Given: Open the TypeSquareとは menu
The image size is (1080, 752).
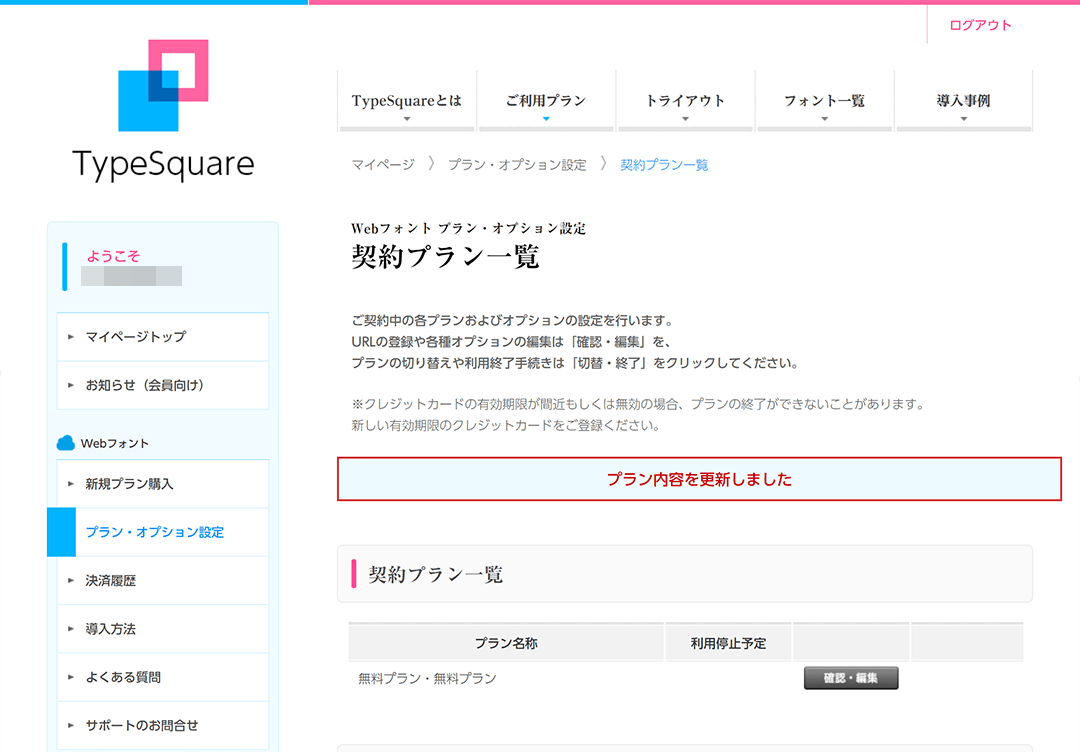Looking at the screenshot, I should [x=406, y=101].
